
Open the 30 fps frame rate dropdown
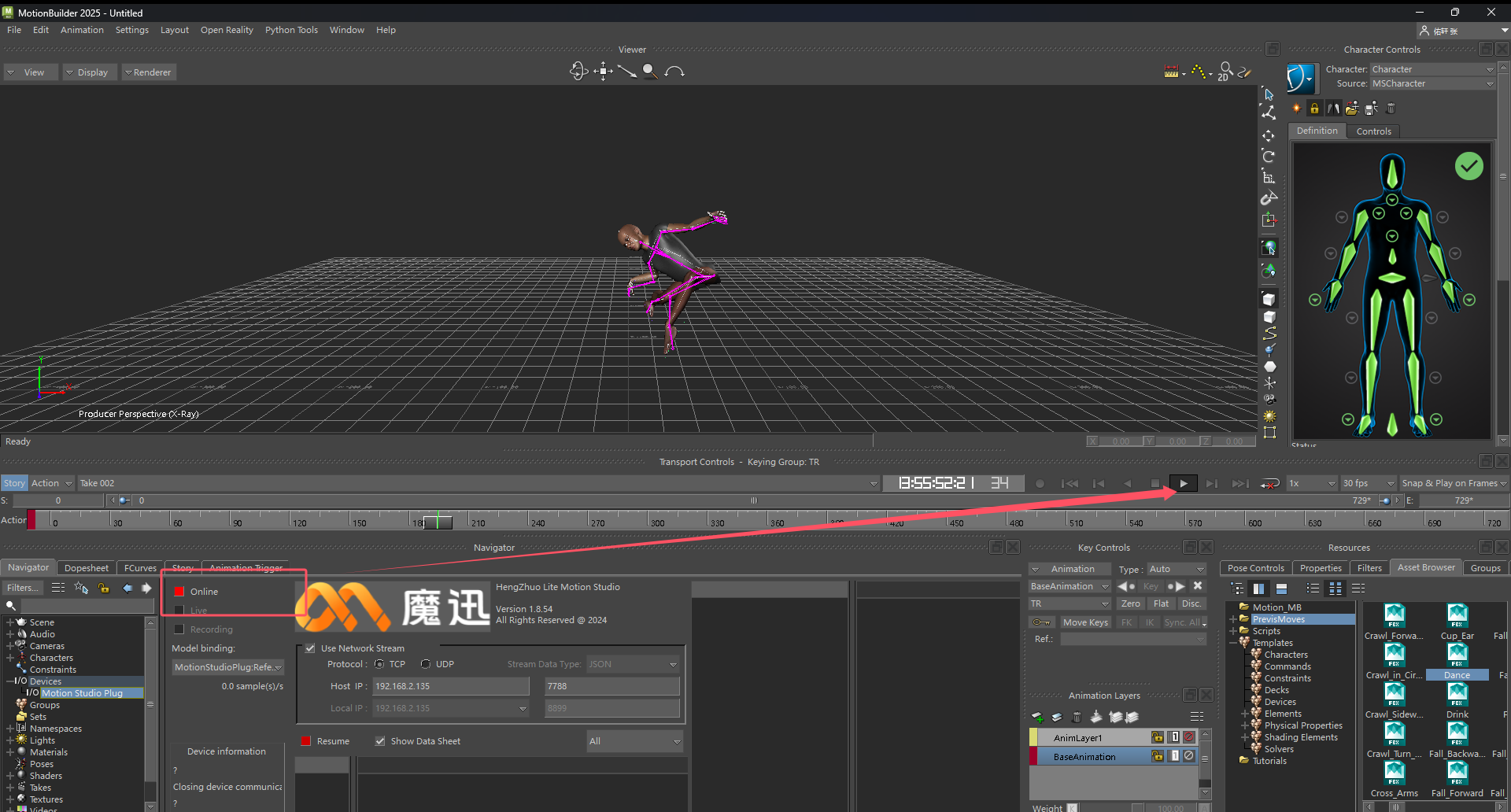tap(1368, 483)
